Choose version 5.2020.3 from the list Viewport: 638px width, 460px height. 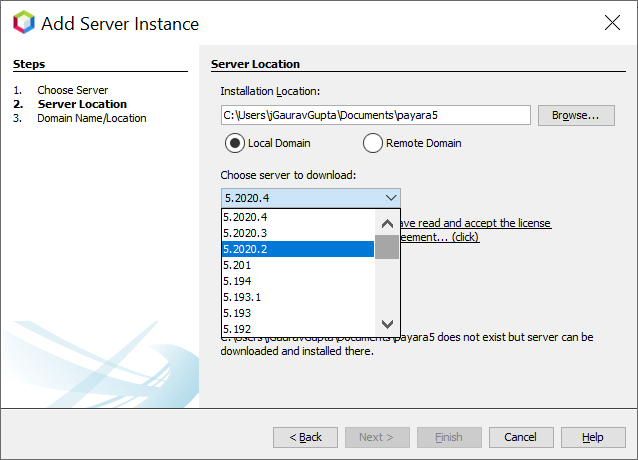298,233
